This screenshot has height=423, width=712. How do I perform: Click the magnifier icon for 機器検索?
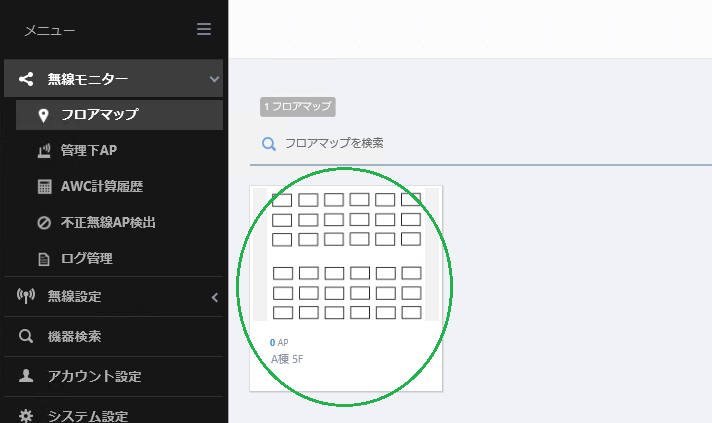pos(26,336)
